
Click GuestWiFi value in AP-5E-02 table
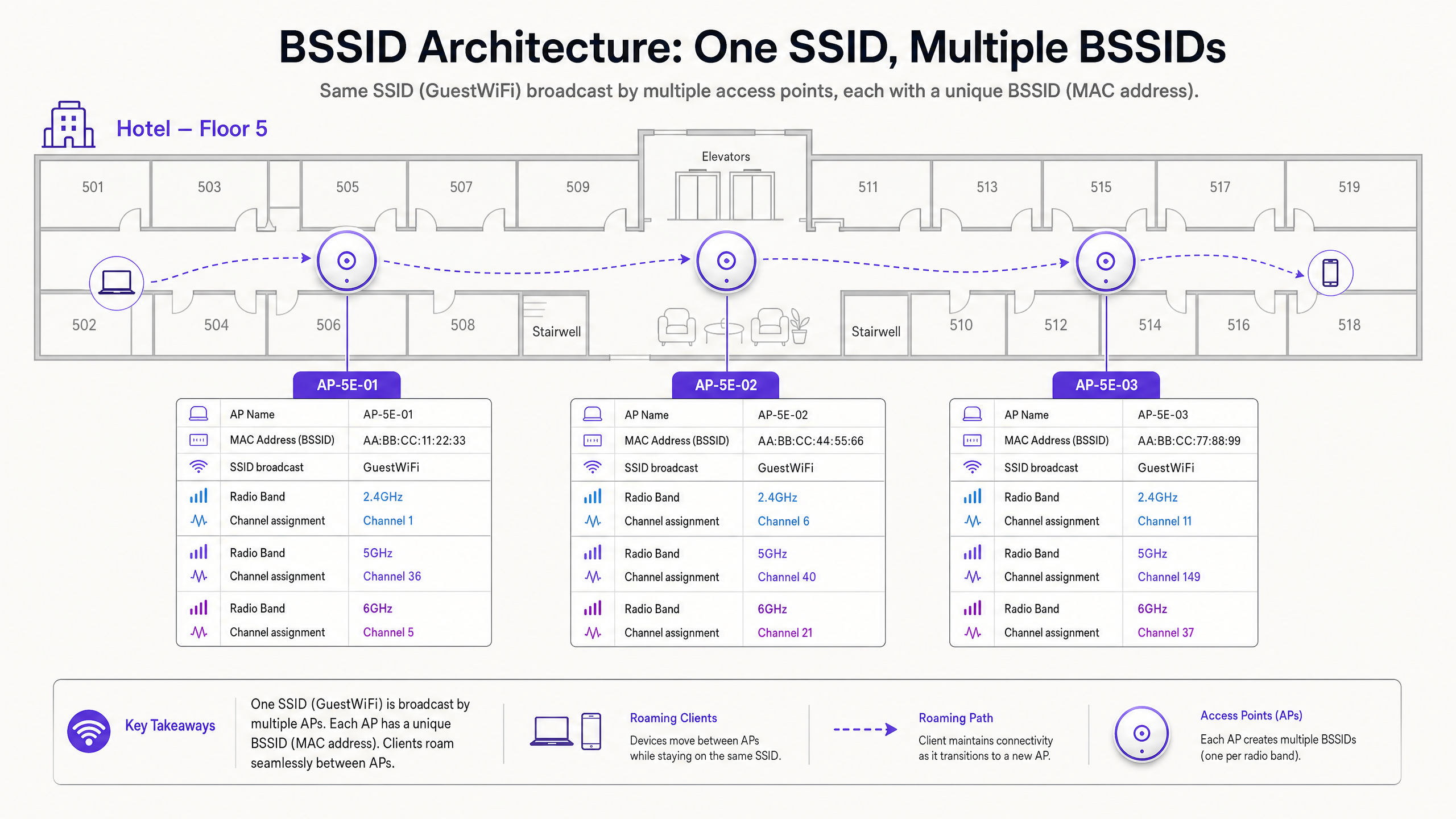coord(785,468)
